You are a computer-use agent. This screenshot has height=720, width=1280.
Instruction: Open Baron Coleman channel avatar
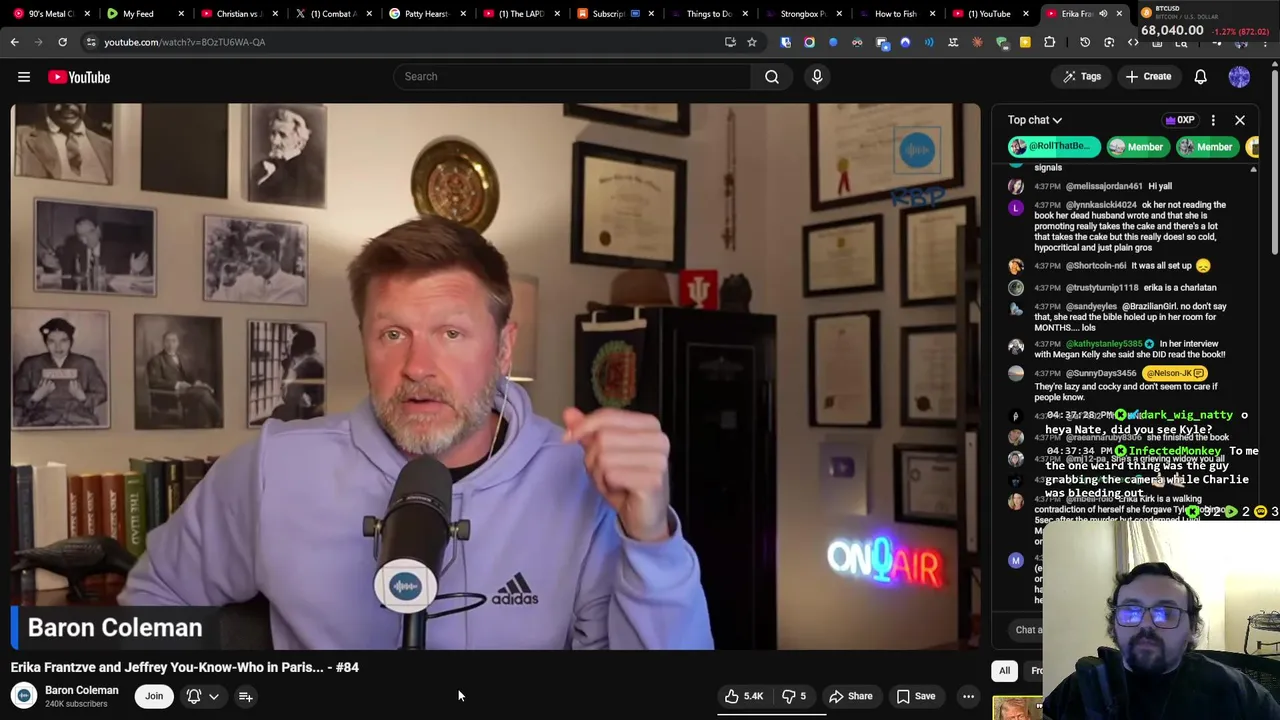pos(24,696)
